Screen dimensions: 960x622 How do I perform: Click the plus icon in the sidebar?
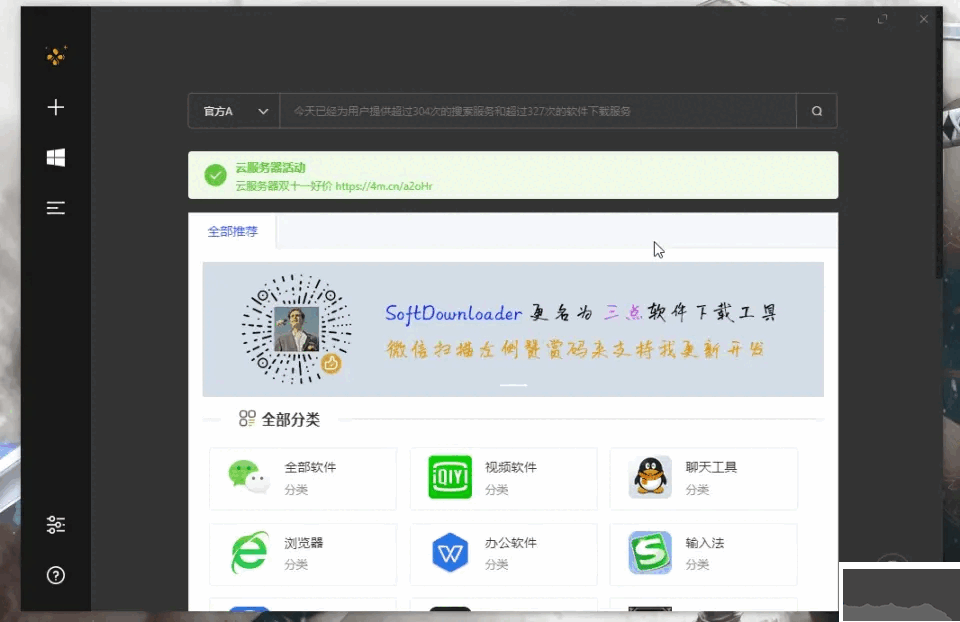tap(56, 107)
